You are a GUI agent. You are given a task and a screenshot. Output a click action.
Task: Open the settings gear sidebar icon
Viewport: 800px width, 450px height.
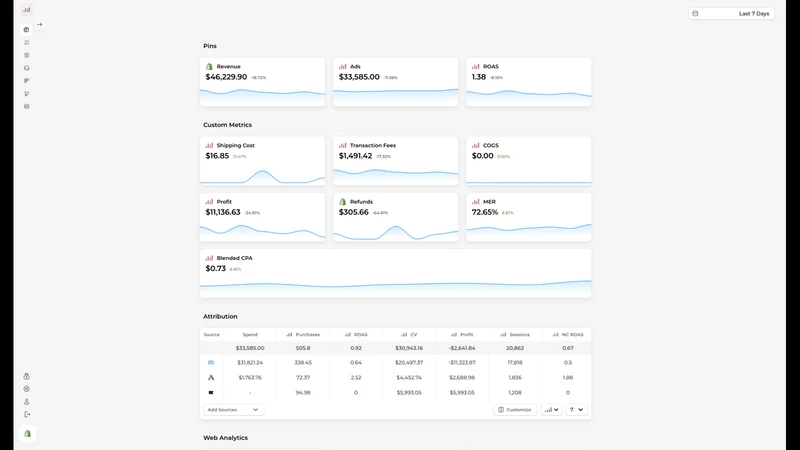point(27,389)
